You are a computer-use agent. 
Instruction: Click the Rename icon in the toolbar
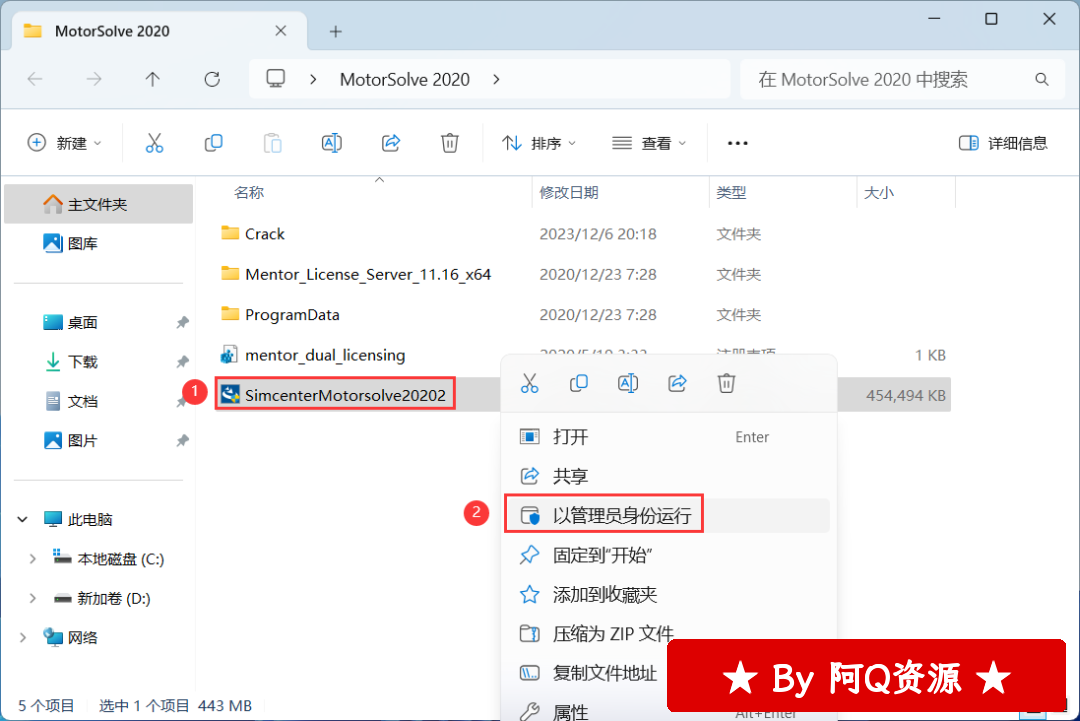coord(331,143)
